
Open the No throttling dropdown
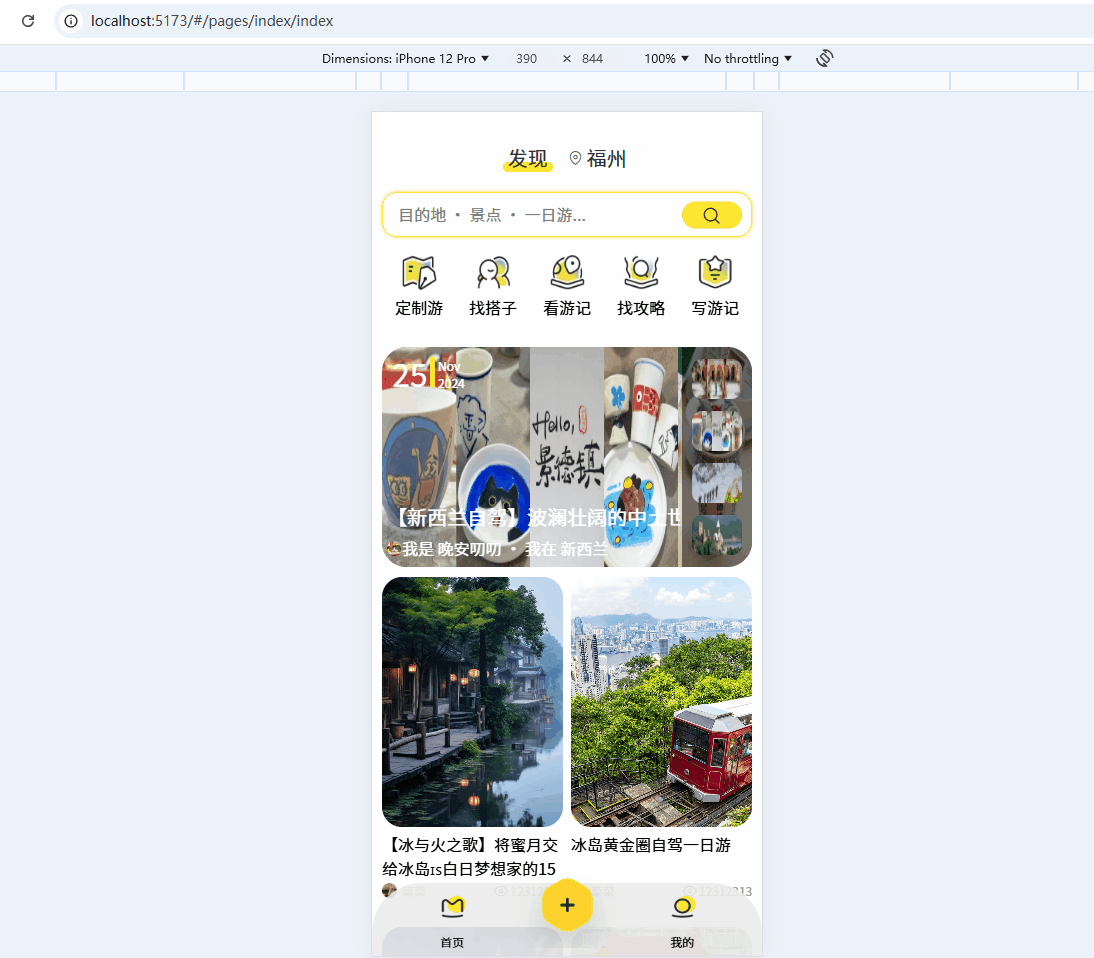748,59
